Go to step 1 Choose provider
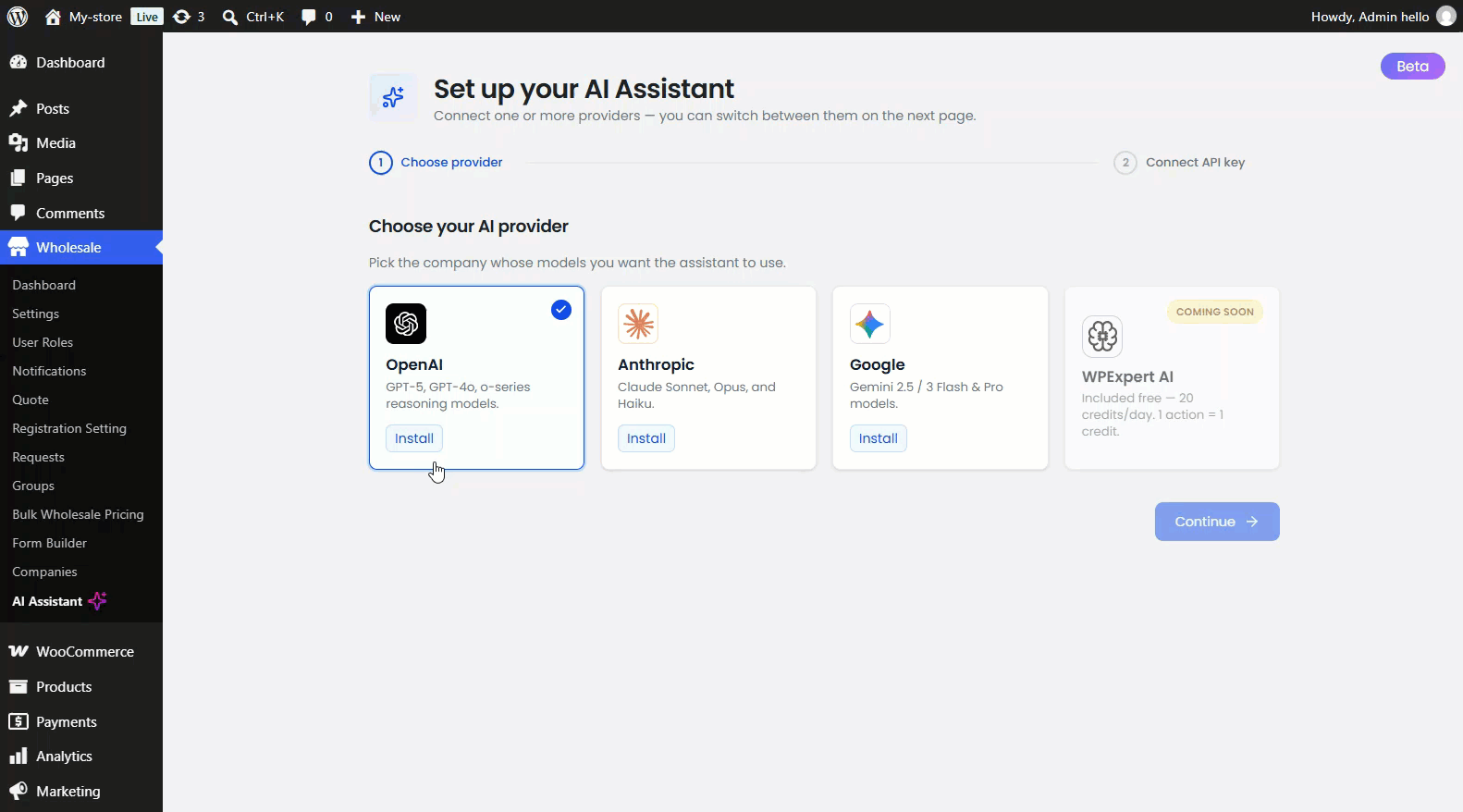Image resolution: width=1463 pixels, height=812 pixels. [x=436, y=163]
